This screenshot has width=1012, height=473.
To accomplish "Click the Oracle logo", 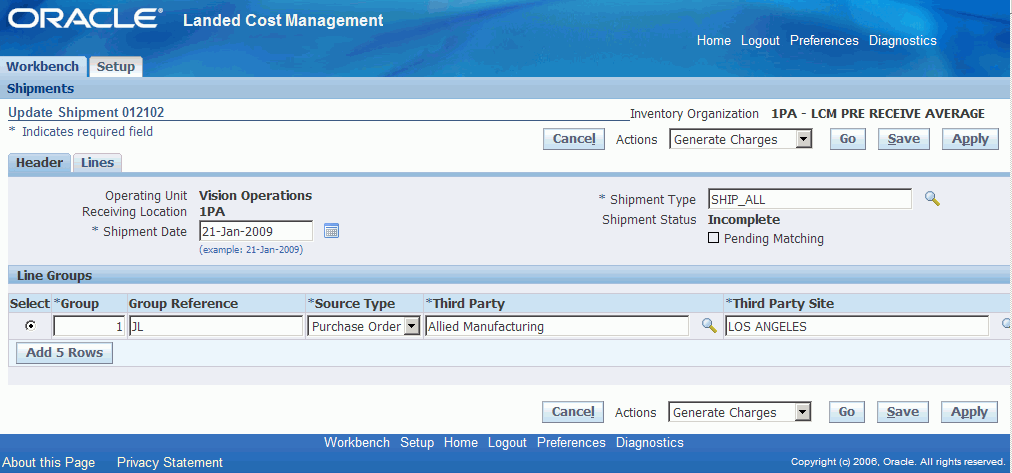I will pos(85,19).
